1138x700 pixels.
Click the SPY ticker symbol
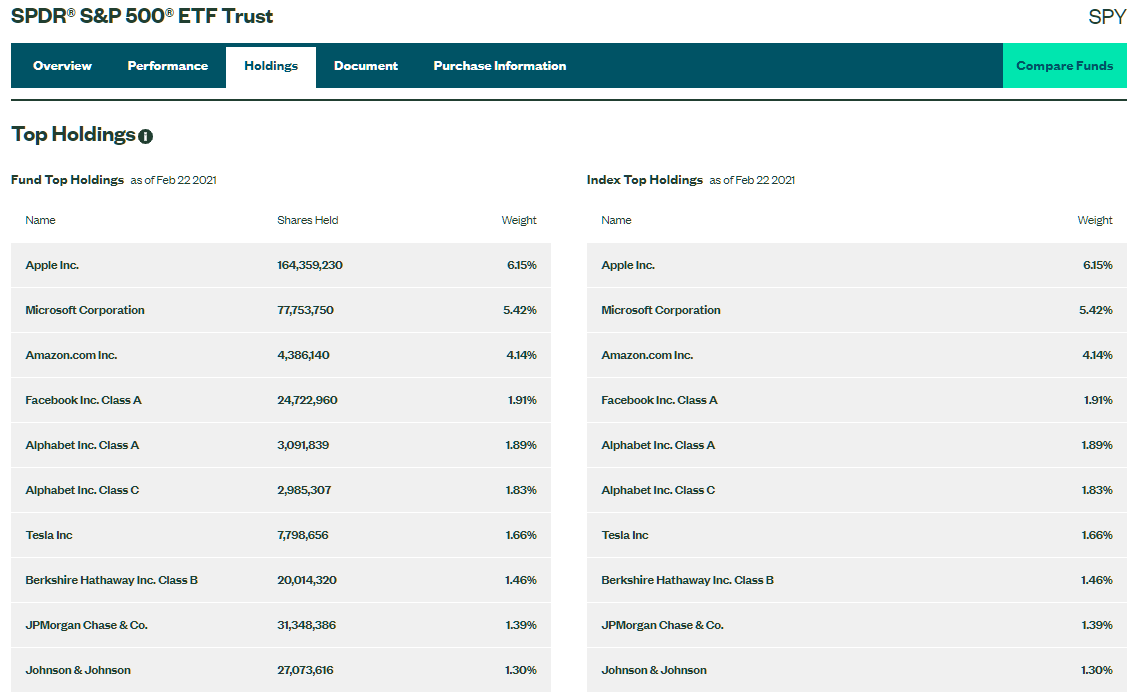pos(1106,17)
